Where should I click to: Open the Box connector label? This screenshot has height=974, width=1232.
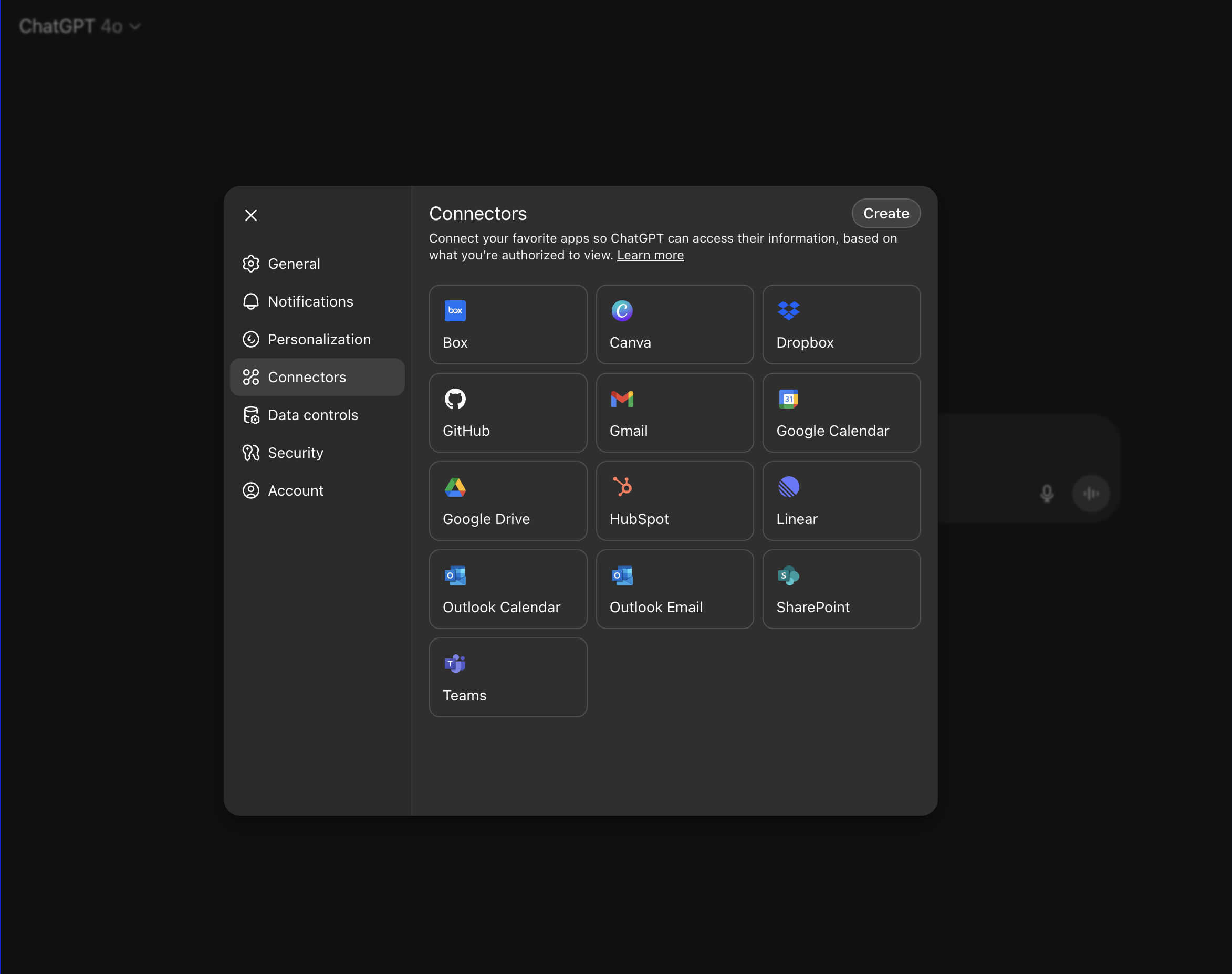point(455,343)
